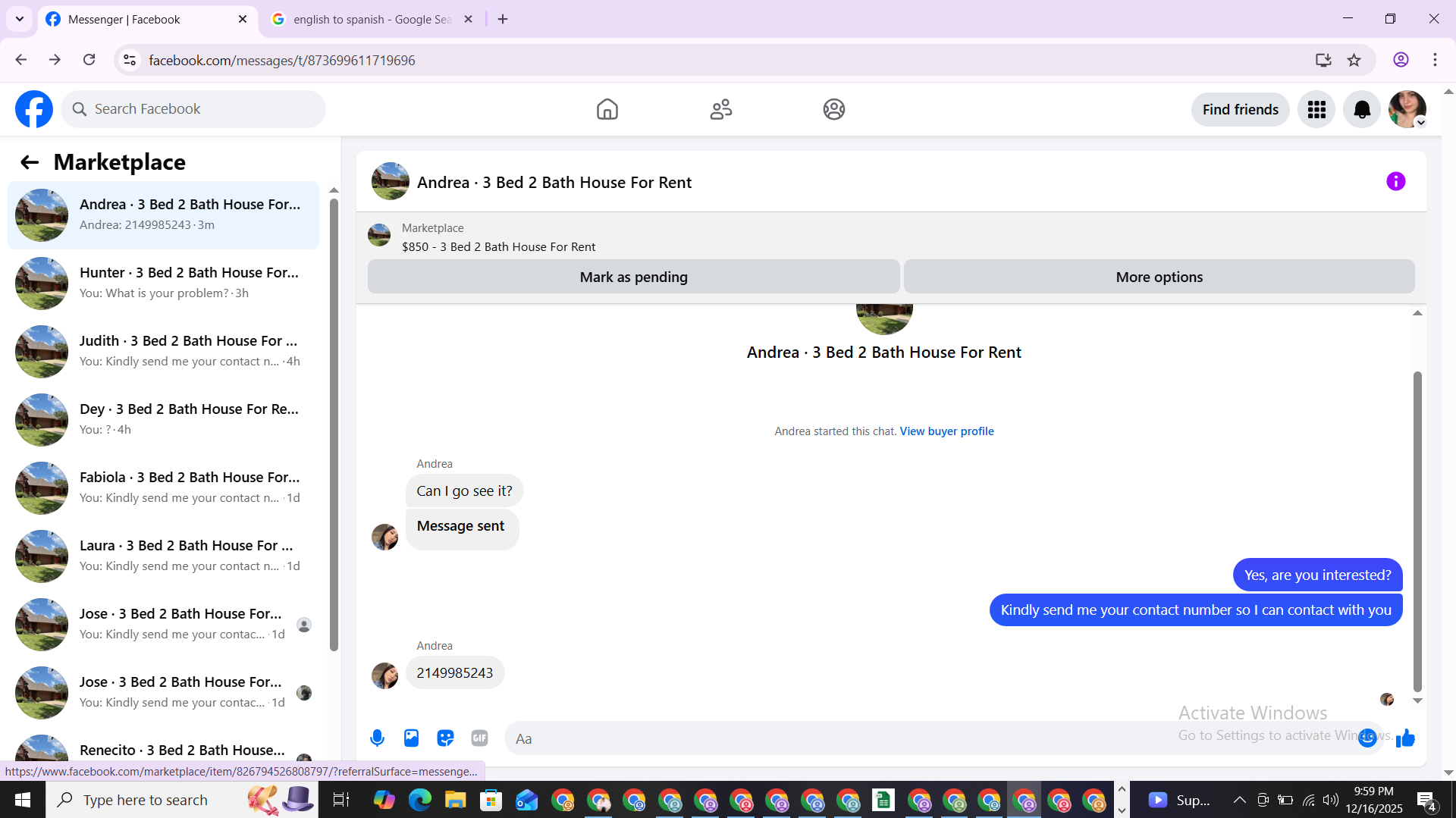Click the Find friends button
This screenshot has height=818, width=1456.
[x=1240, y=109]
